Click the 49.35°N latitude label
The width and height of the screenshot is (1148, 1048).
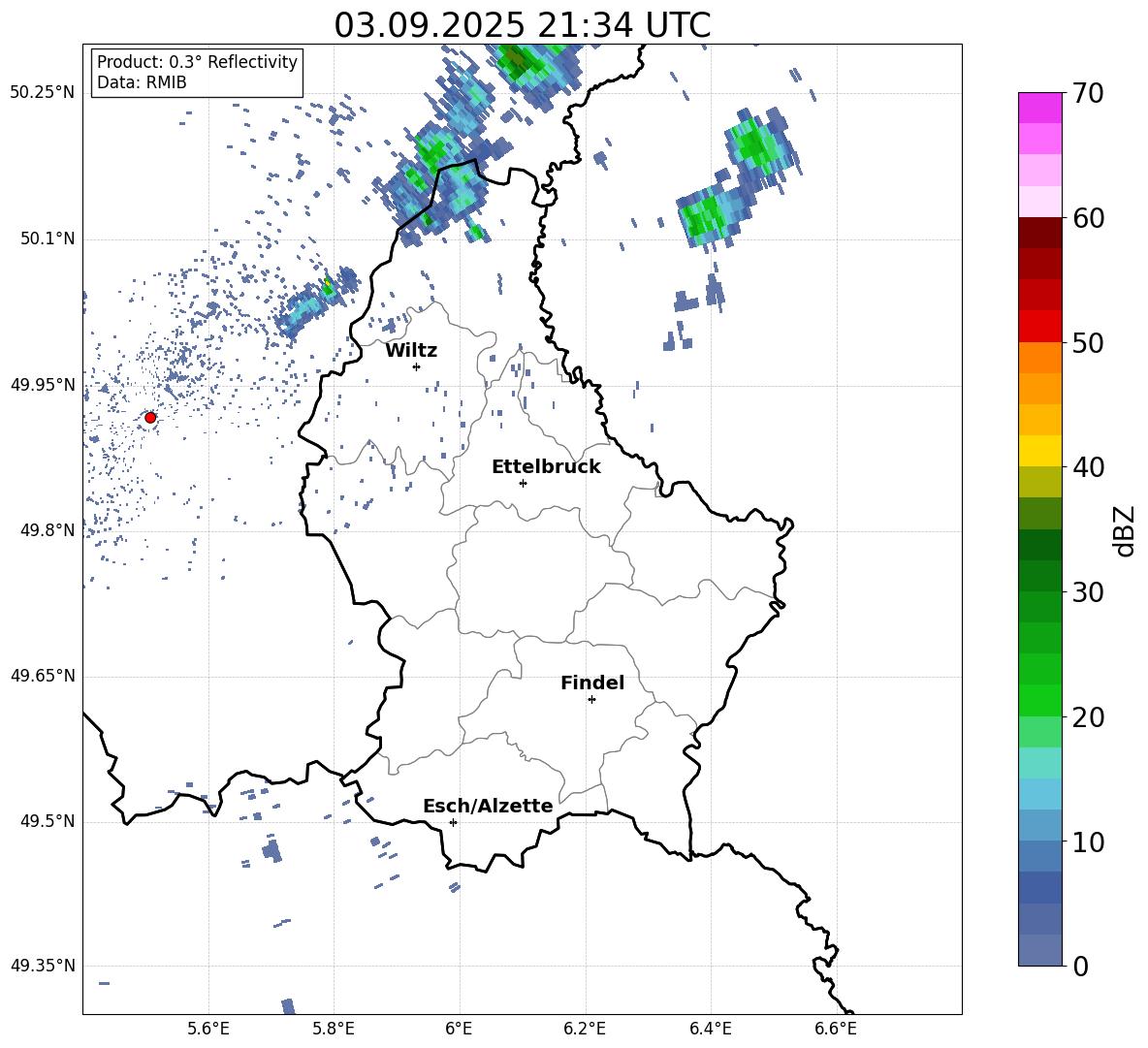pos(43,966)
